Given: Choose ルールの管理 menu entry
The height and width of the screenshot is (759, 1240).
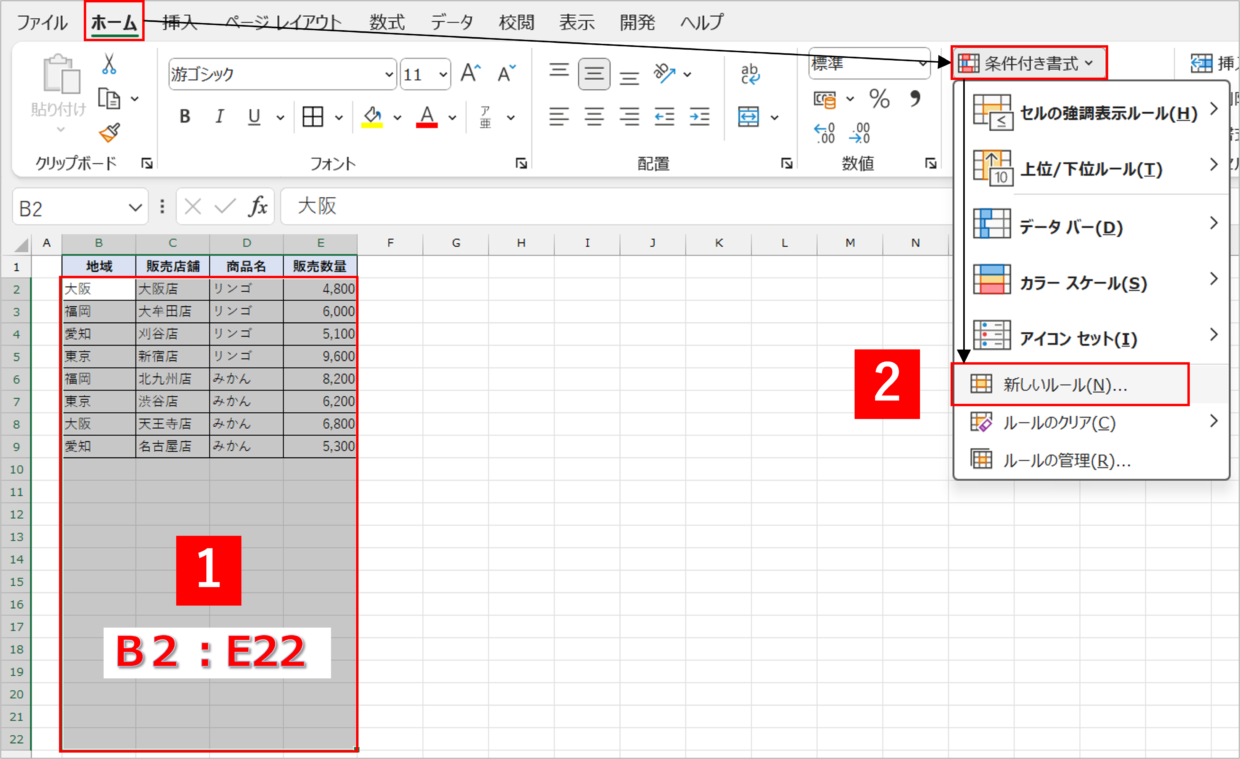Looking at the screenshot, I should point(1066,461).
